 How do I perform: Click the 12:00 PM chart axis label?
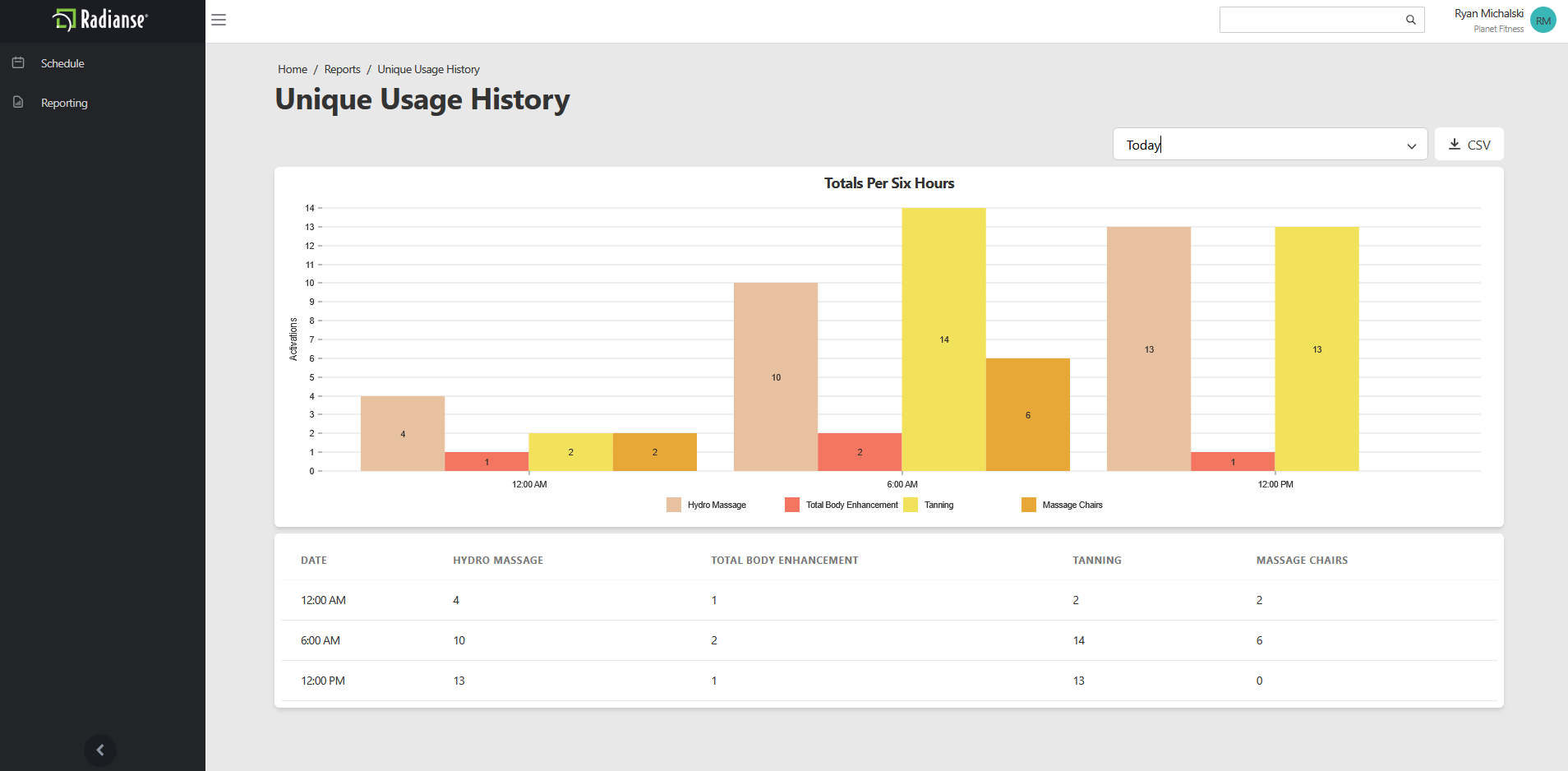(x=1275, y=484)
